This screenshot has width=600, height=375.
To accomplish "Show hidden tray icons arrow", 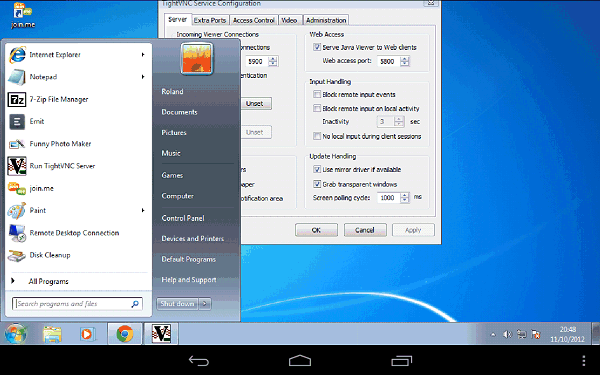I will (493, 334).
